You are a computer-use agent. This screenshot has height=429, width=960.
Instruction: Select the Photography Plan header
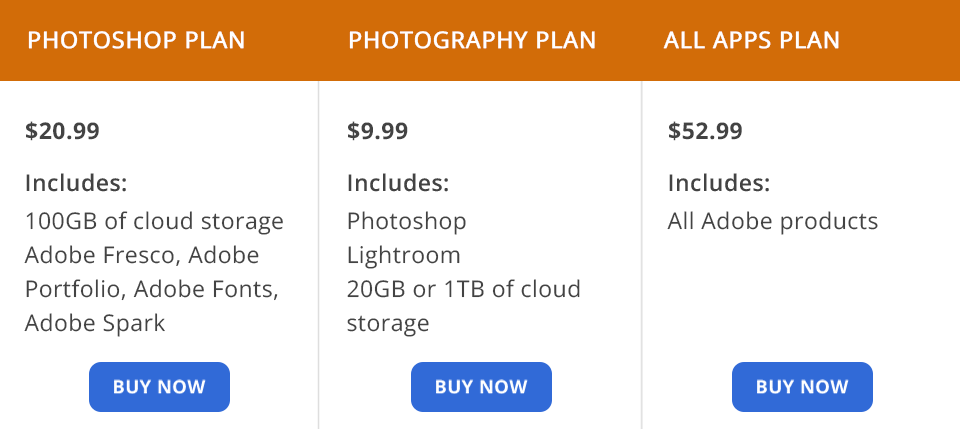point(472,41)
